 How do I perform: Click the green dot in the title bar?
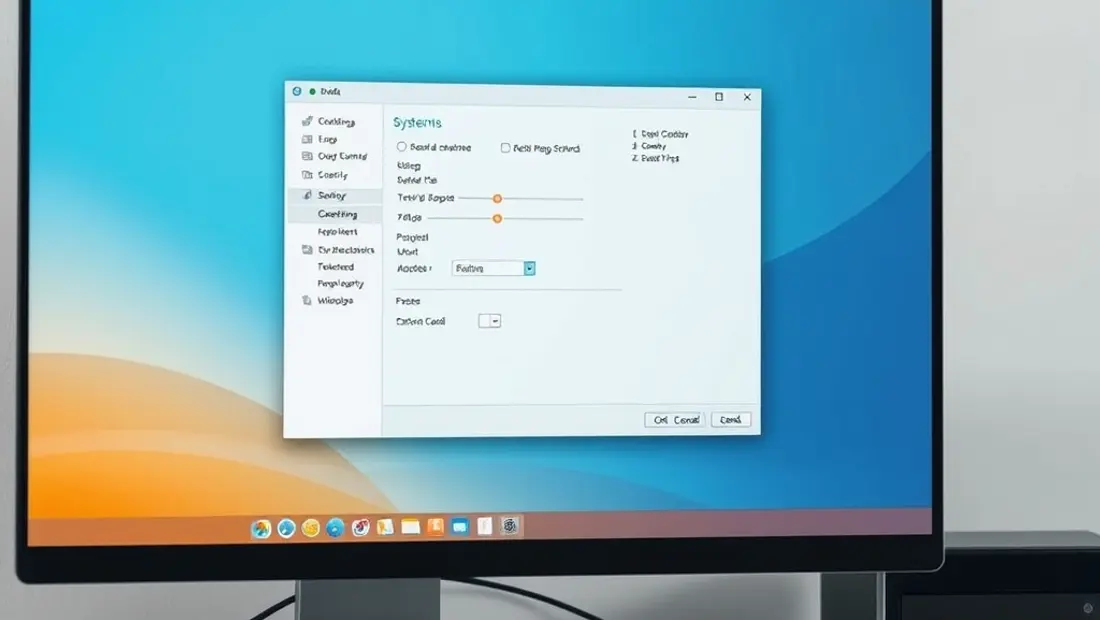(312, 91)
